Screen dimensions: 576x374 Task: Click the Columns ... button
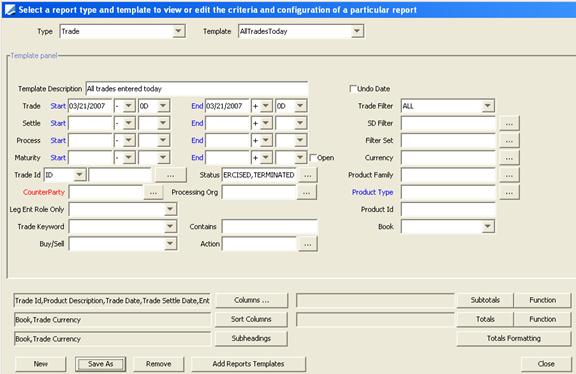[251, 300]
